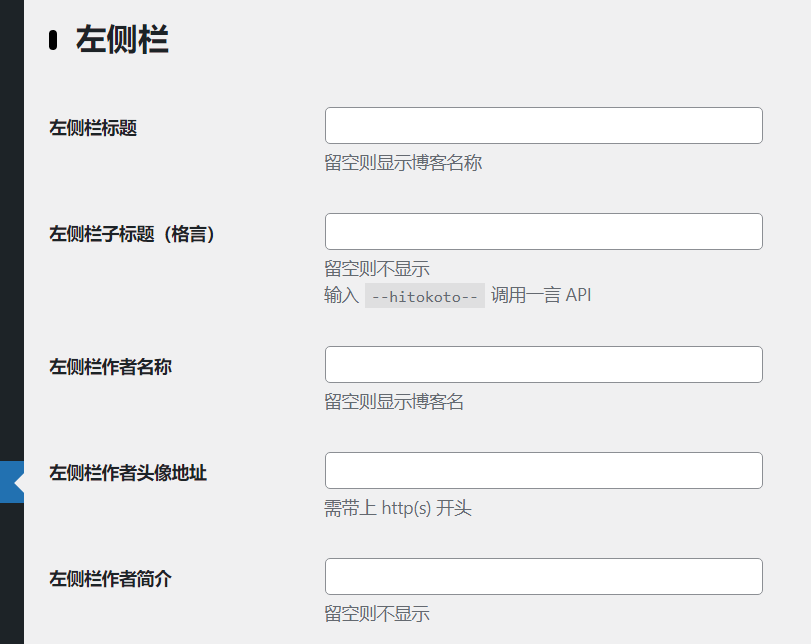The width and height of the screenshot is (811, 644).
Task: Click the 左侧栏作者名称 input field
Action: click(543, 365)
